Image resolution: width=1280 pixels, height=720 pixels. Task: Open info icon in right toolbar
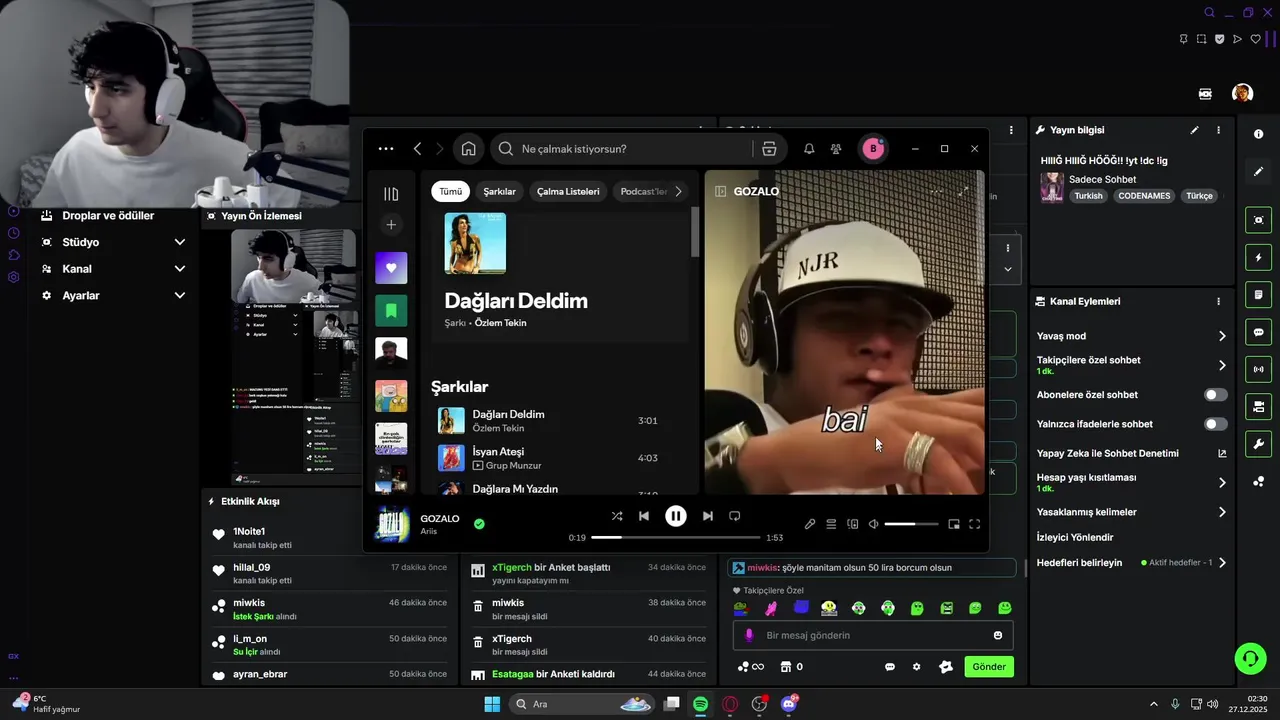1258,134
